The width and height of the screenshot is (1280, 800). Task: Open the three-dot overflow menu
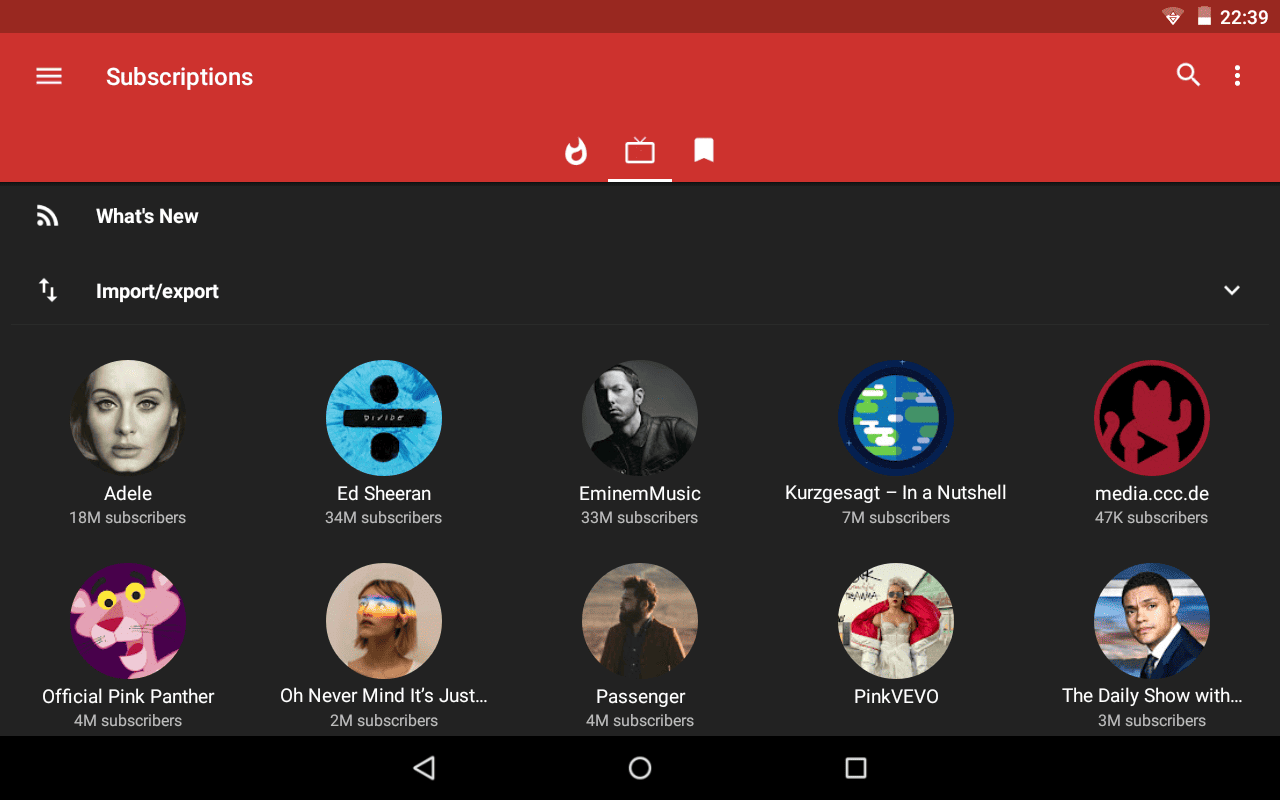point(1237,76)
